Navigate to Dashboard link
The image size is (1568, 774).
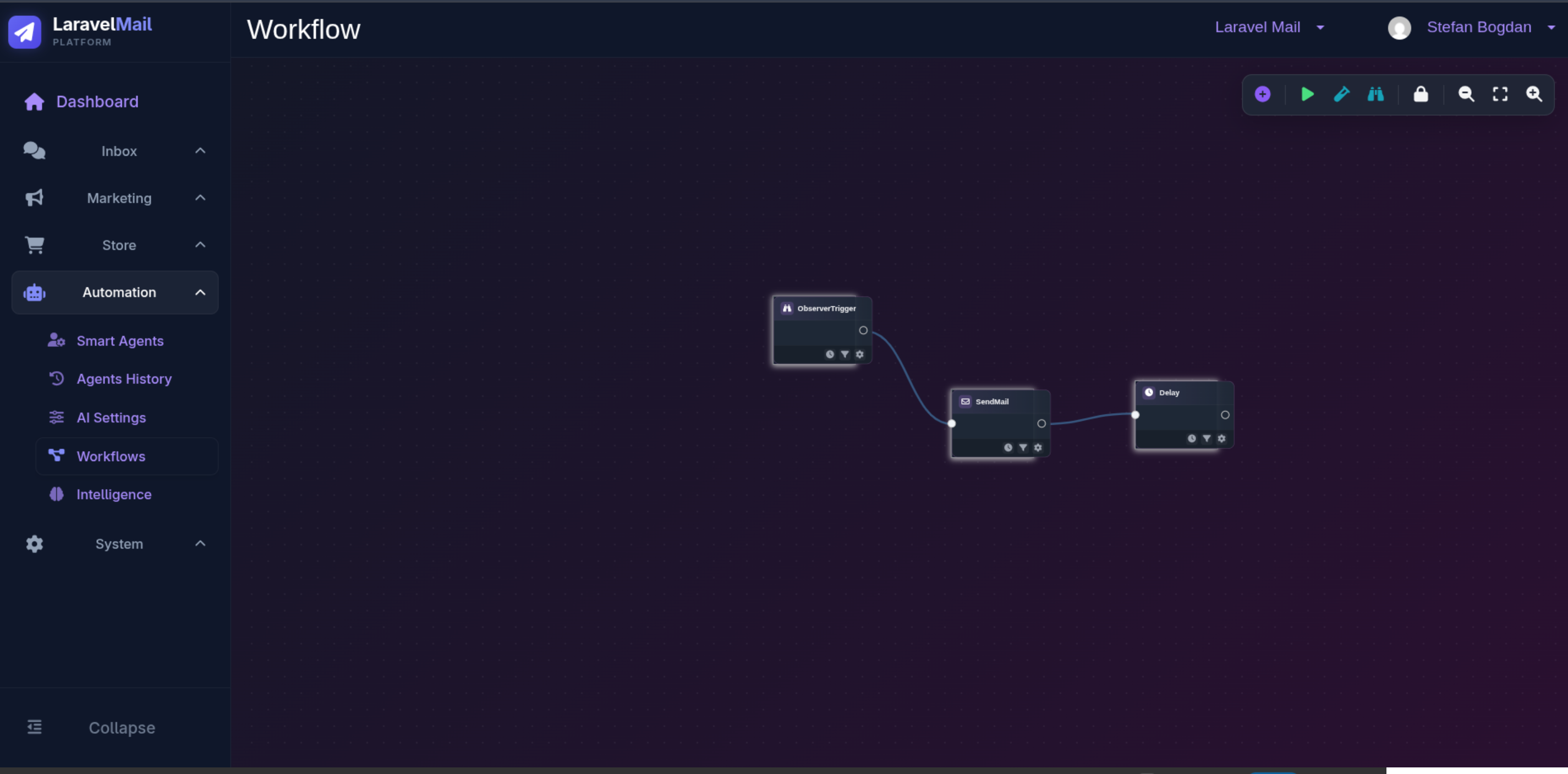[97, 102]
